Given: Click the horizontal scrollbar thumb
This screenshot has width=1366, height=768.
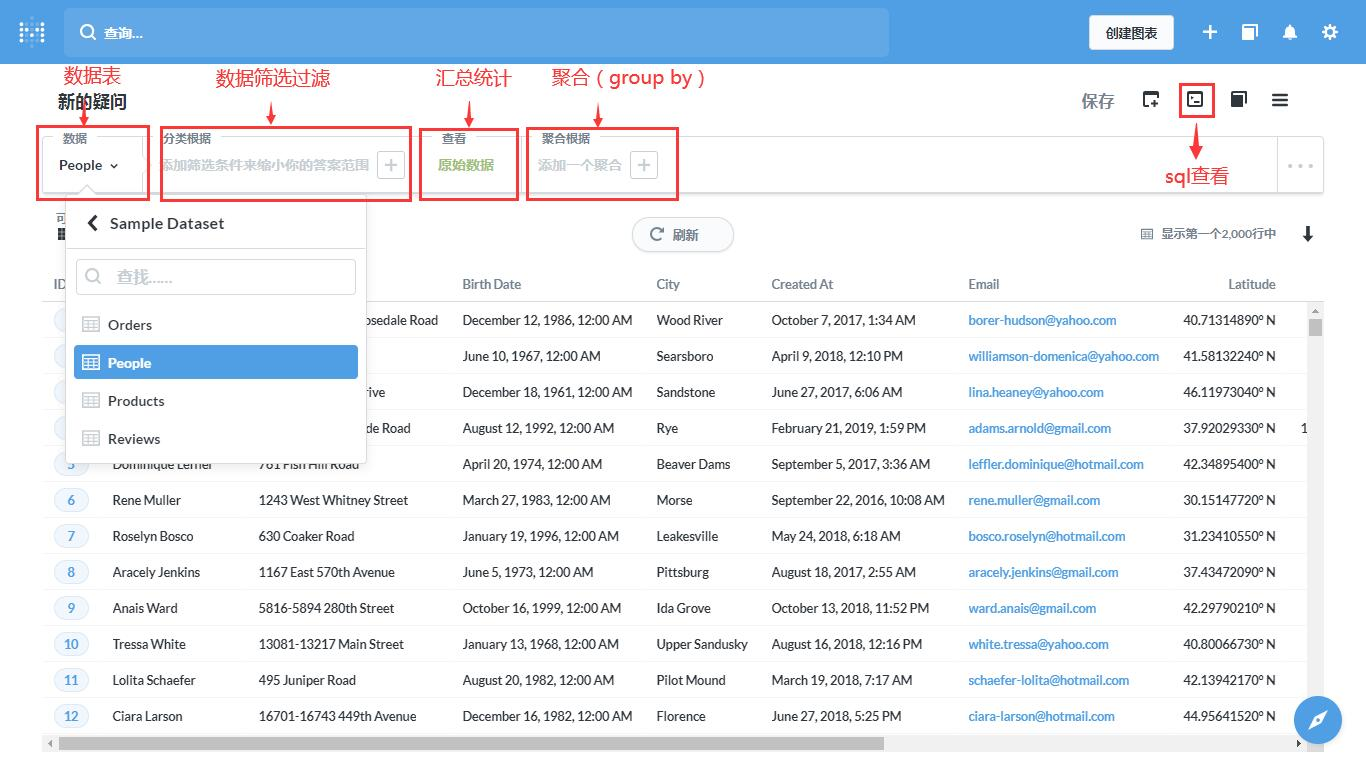Looking at the screenshot, I should [471, 744].
